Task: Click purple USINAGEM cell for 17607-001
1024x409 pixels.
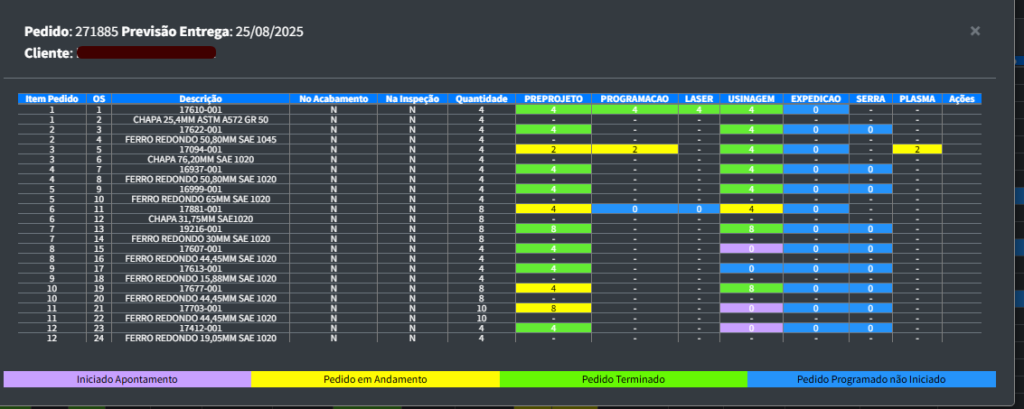Action: point(748,248)
